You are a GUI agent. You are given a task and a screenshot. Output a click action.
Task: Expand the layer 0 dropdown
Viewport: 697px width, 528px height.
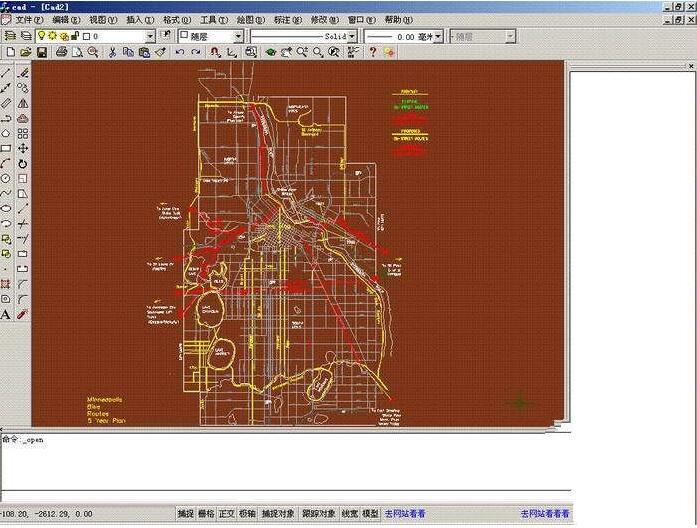pyautogui.click(x=150, y=36)
